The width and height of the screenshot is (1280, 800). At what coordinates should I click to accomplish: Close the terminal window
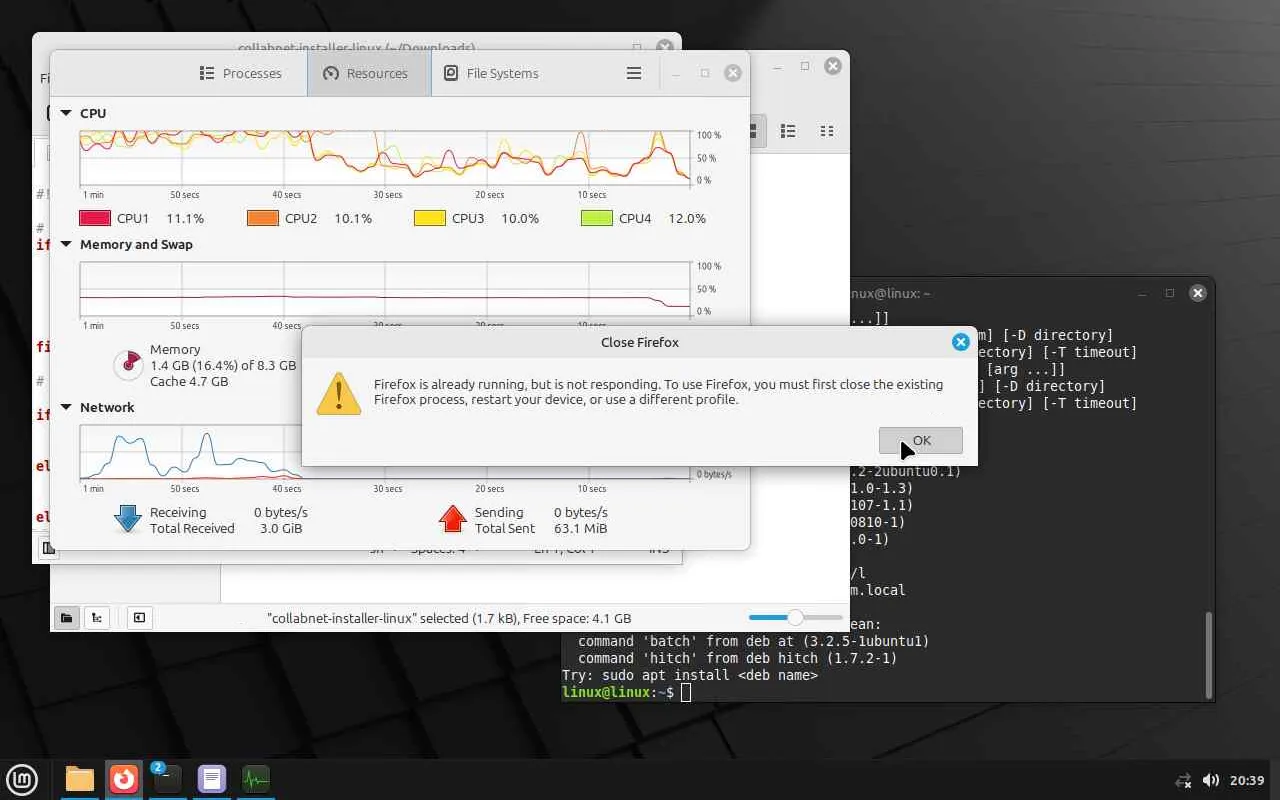[1198, 293]
